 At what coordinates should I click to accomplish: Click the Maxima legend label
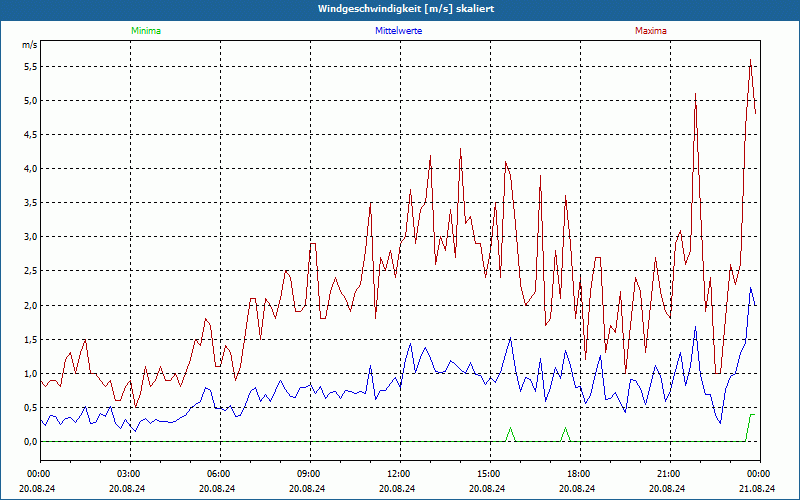(651, 31)
